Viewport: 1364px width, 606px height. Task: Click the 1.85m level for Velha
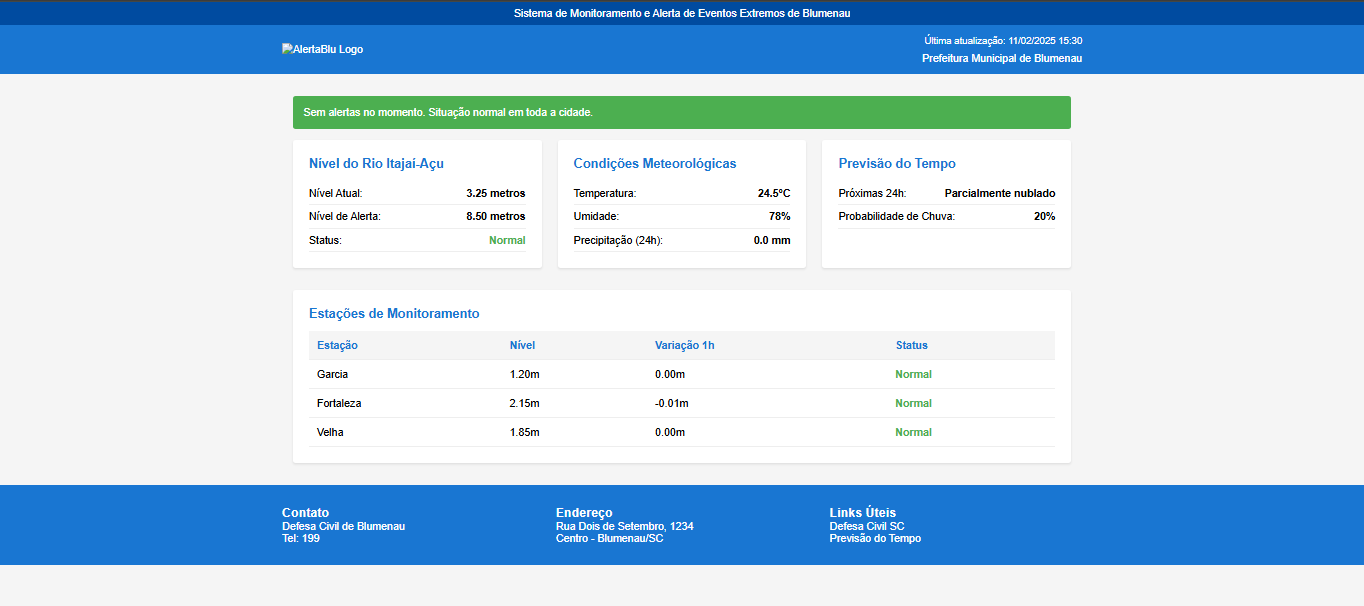pos(524,432)
